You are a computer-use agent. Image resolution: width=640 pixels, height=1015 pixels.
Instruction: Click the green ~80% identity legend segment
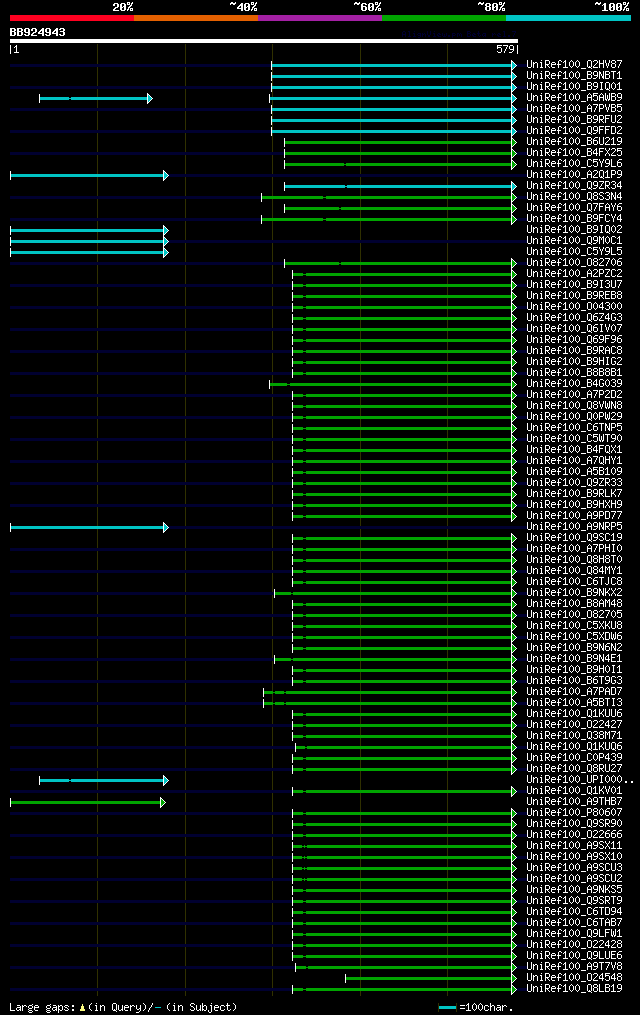444,18
